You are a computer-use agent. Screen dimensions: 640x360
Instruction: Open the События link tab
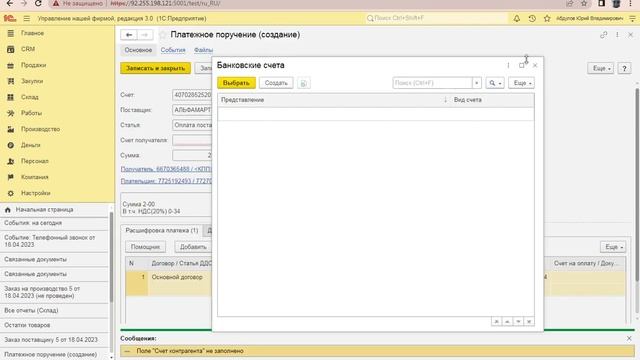(x=173, y=50)
